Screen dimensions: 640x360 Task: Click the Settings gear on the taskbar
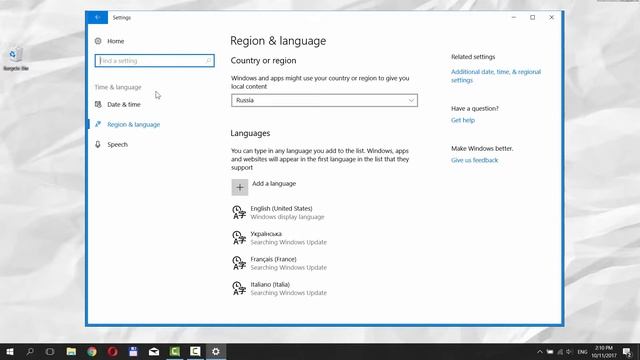pos(216,351)
